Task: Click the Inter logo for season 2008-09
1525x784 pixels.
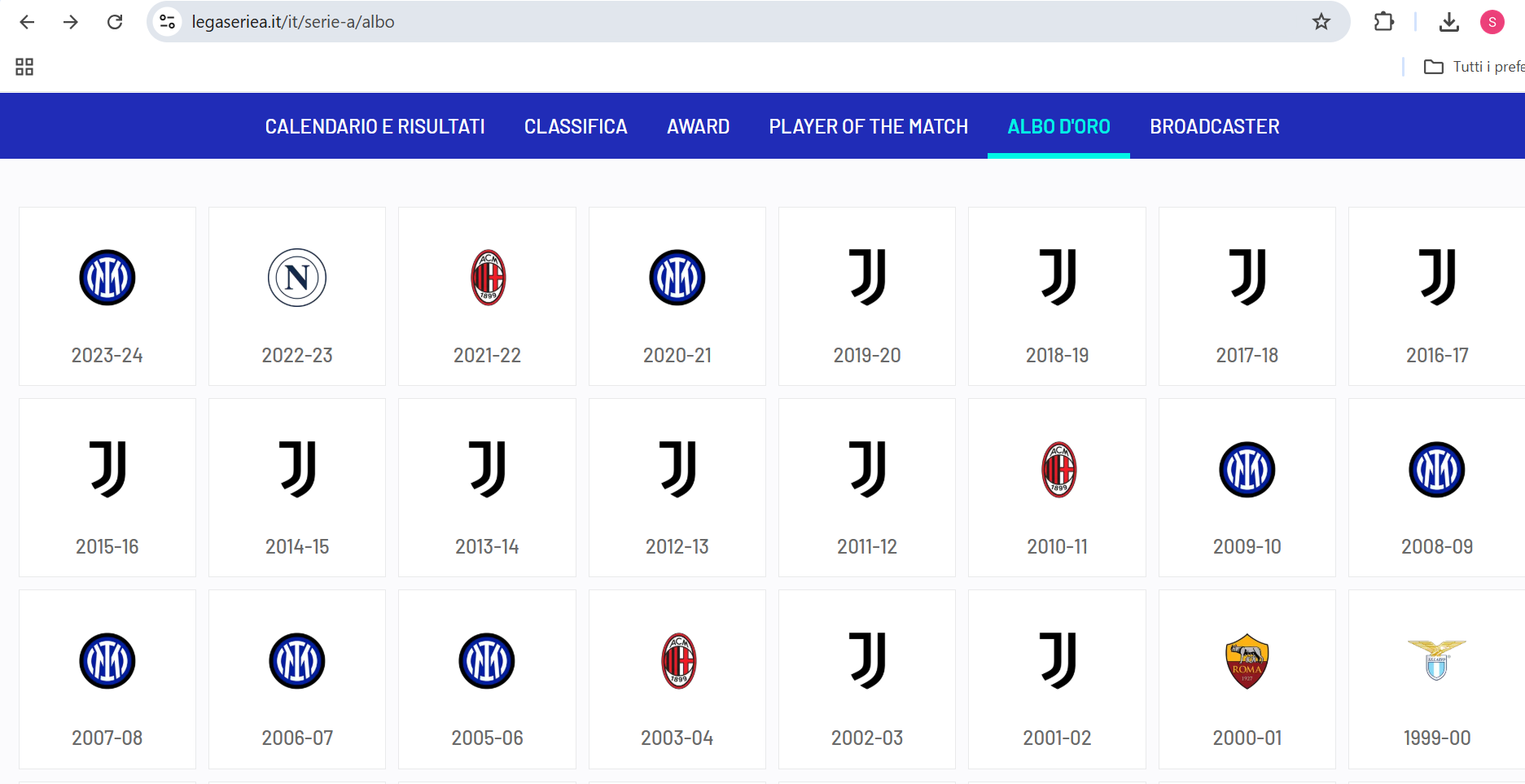Action: click(x=1437, y=469)
